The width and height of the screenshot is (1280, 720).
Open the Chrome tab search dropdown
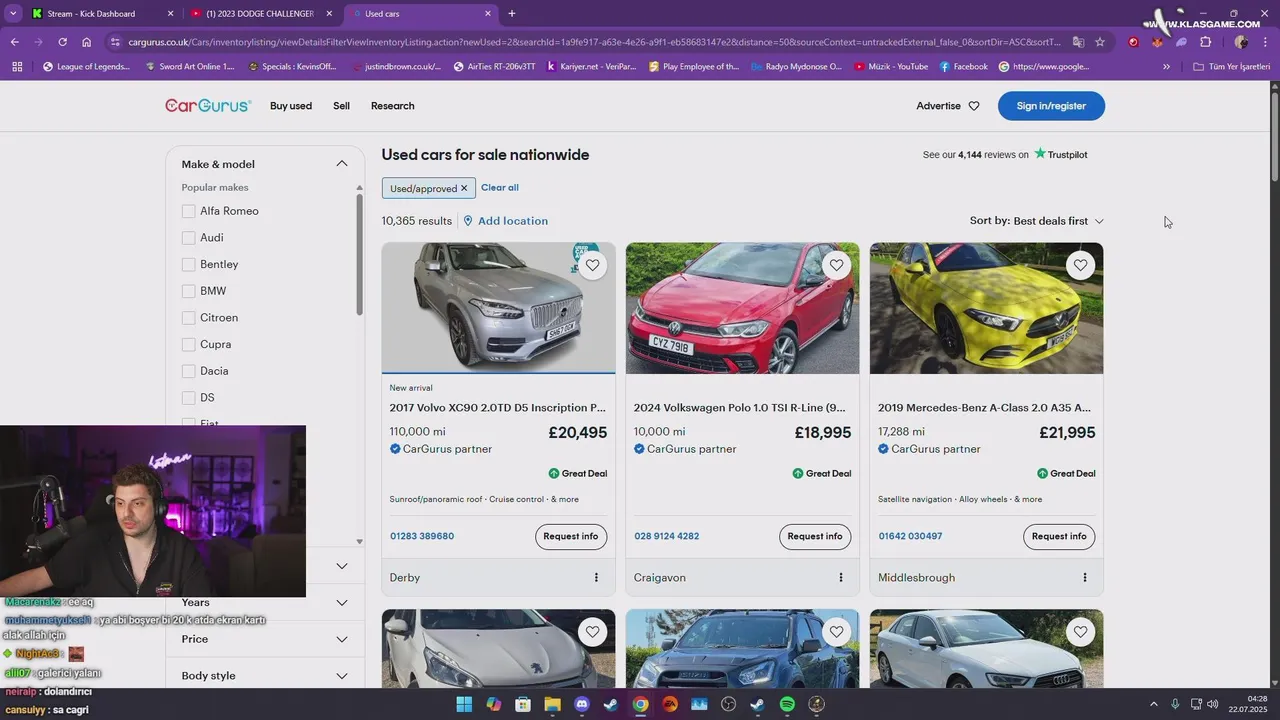click(x=13, y=14)
